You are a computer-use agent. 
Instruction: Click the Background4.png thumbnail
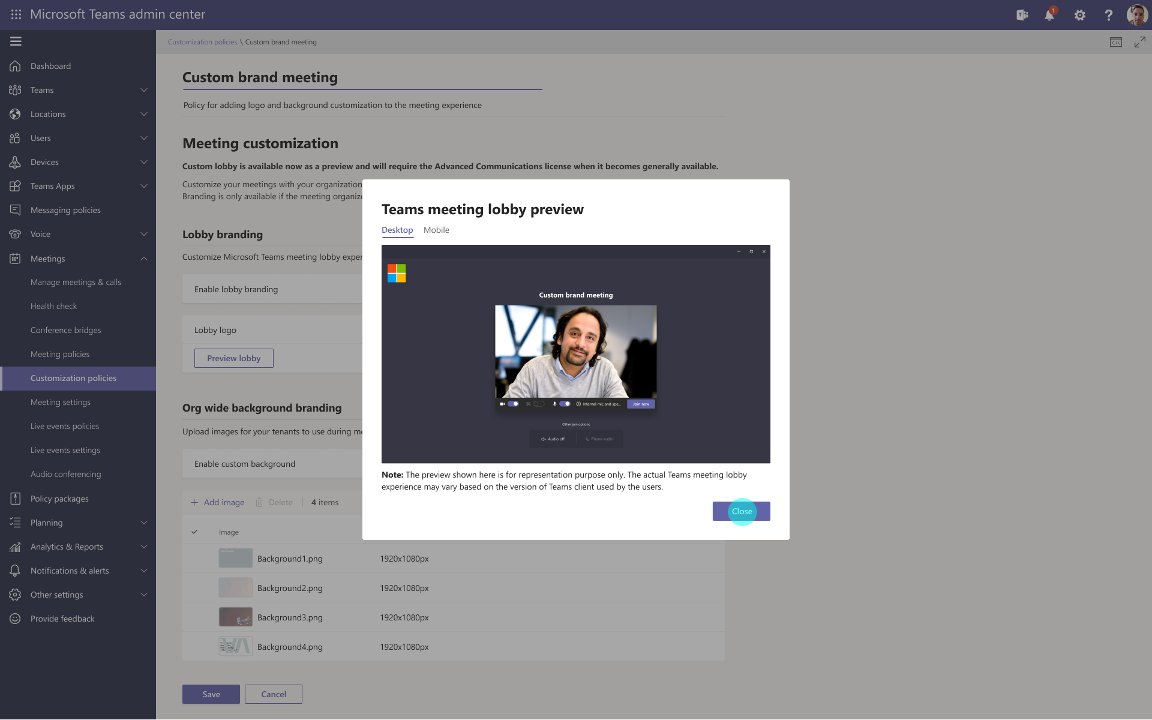(x=235, y=647)
